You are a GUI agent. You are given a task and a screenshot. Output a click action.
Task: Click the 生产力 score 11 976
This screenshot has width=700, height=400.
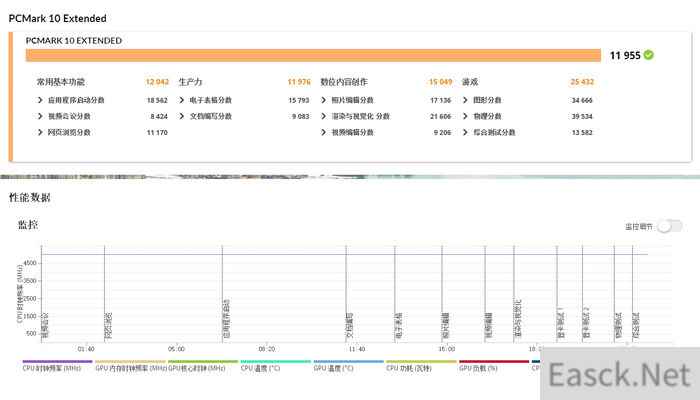pos(299,82)
